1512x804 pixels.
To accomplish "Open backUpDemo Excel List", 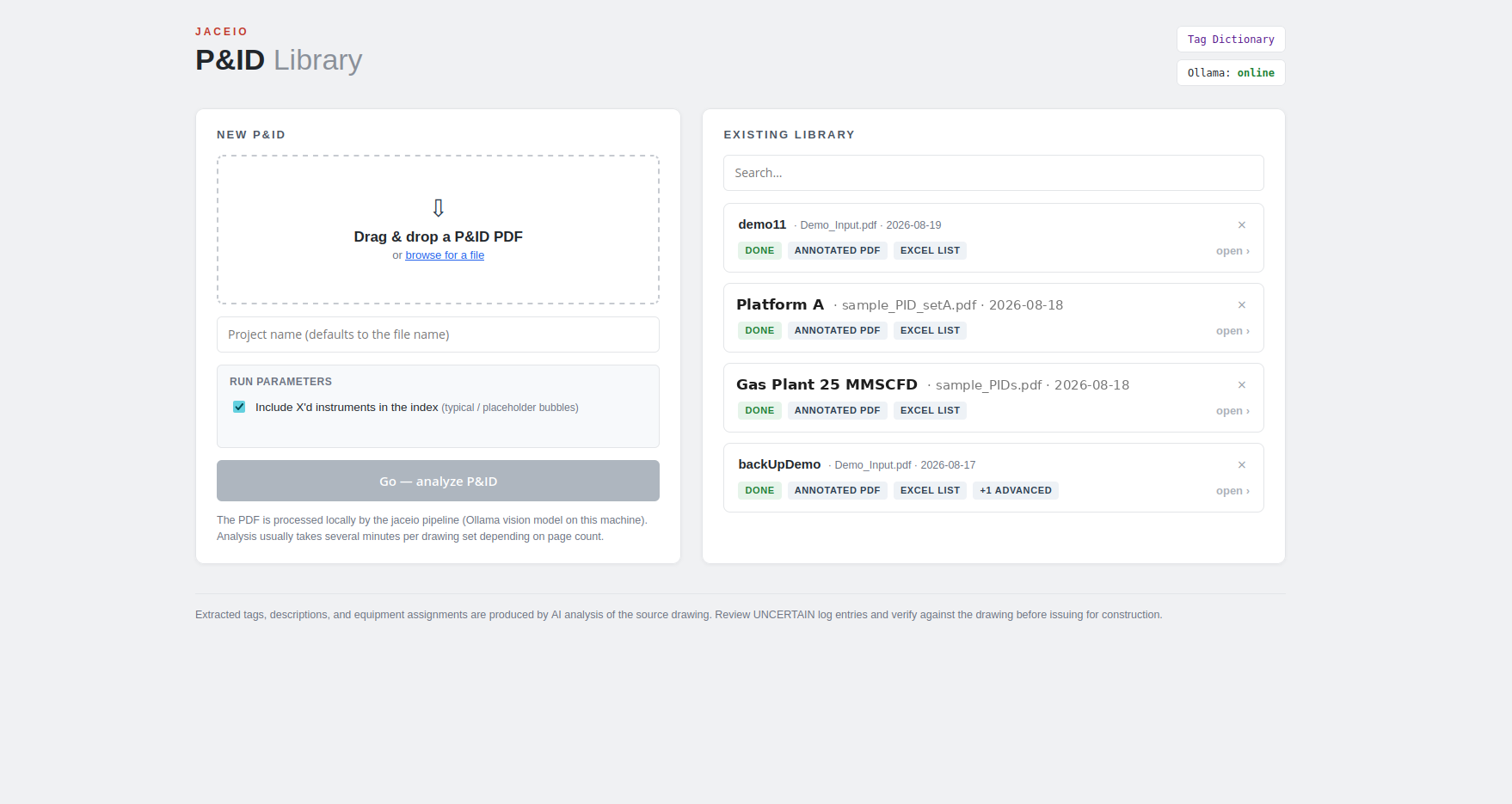I will [x=930, y=490].
